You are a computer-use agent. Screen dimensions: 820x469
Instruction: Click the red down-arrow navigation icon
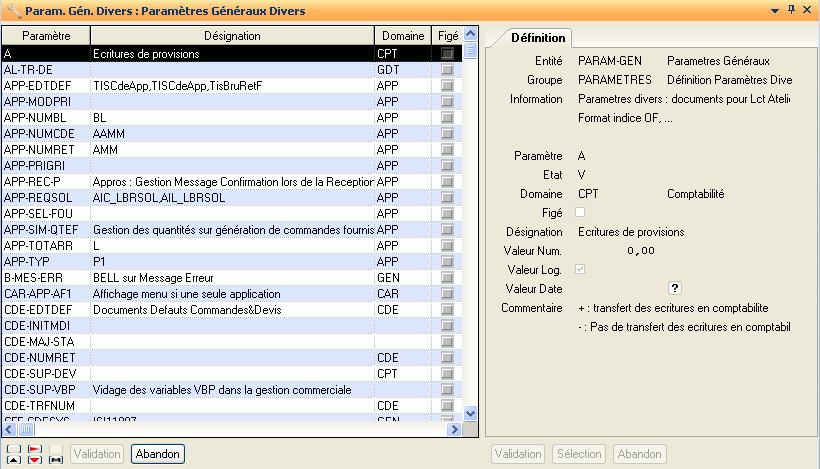coord(35,459)
